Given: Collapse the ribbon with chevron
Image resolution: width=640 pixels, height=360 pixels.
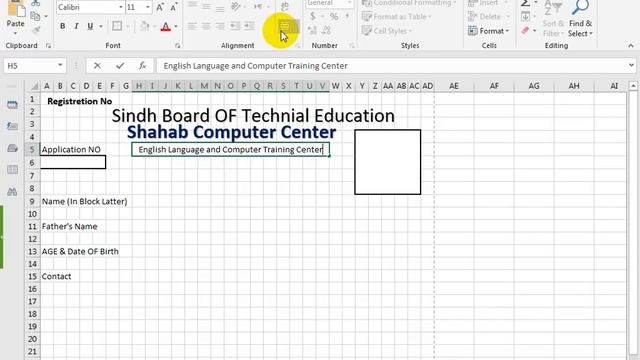Looking at the screenshot, I should (x=631, y=46).
